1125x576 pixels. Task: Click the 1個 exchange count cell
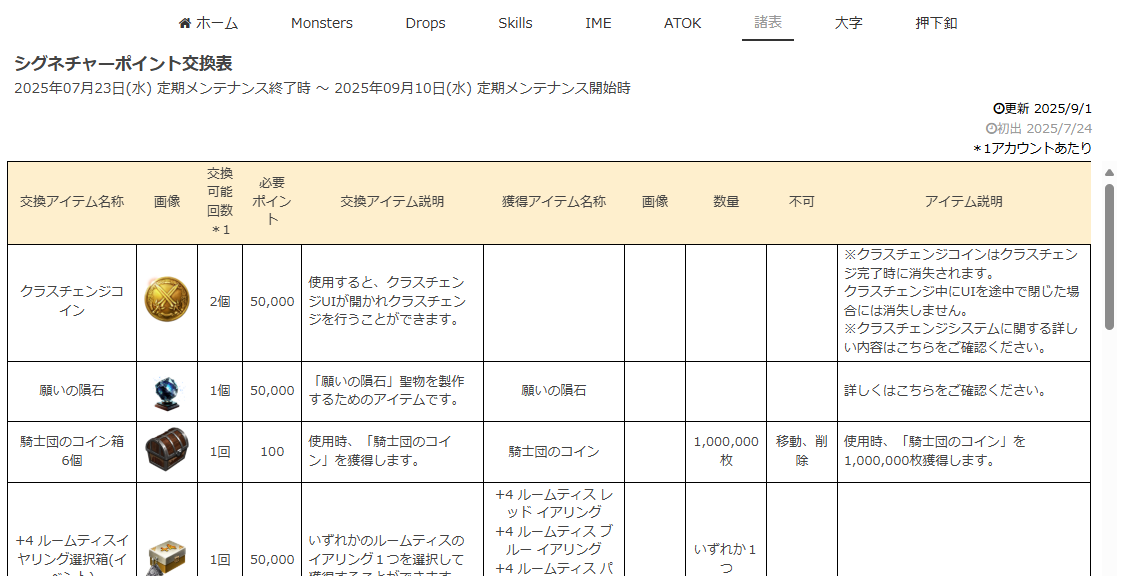[220, 391]
